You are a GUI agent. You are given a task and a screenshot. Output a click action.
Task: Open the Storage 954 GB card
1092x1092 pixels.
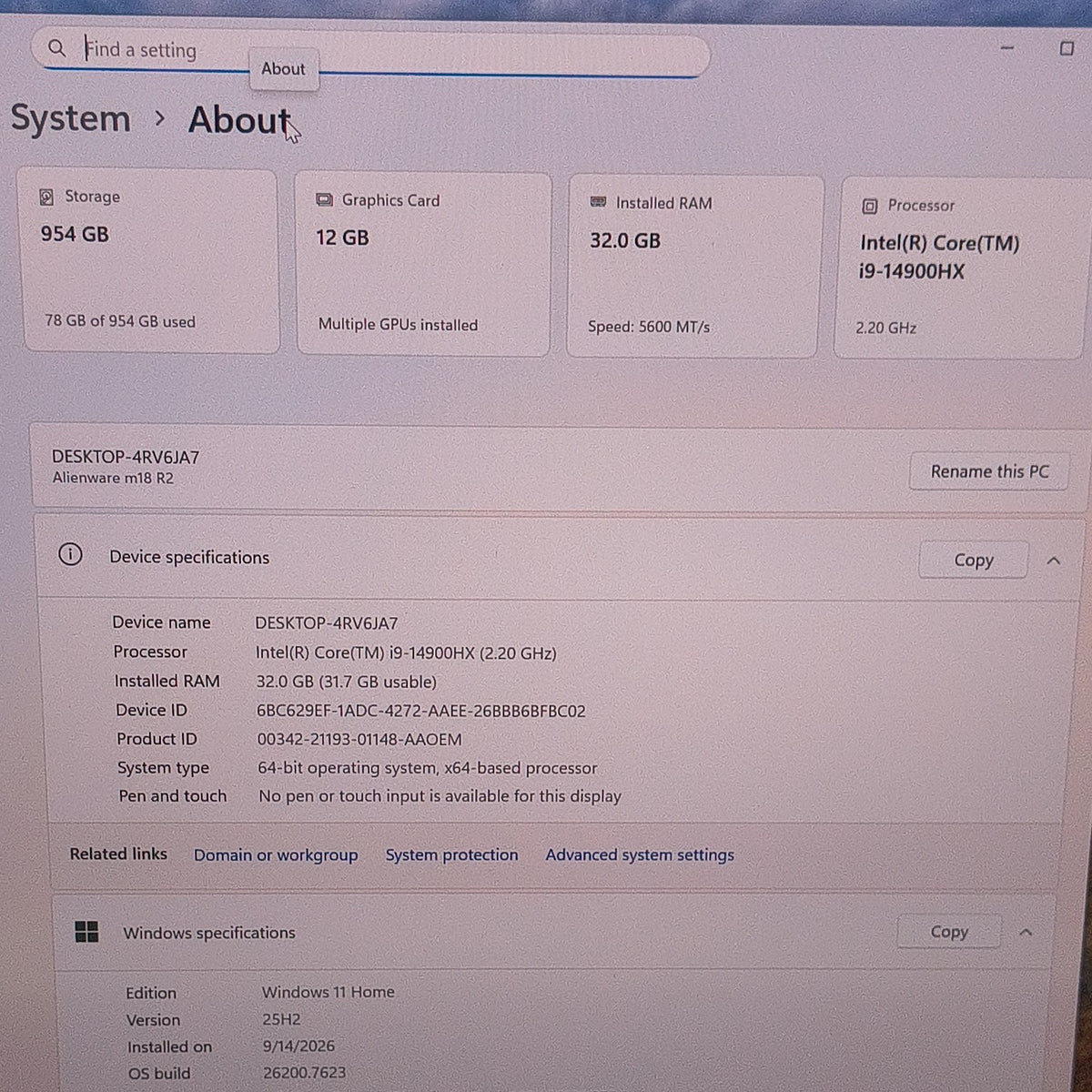pos(148,261)
